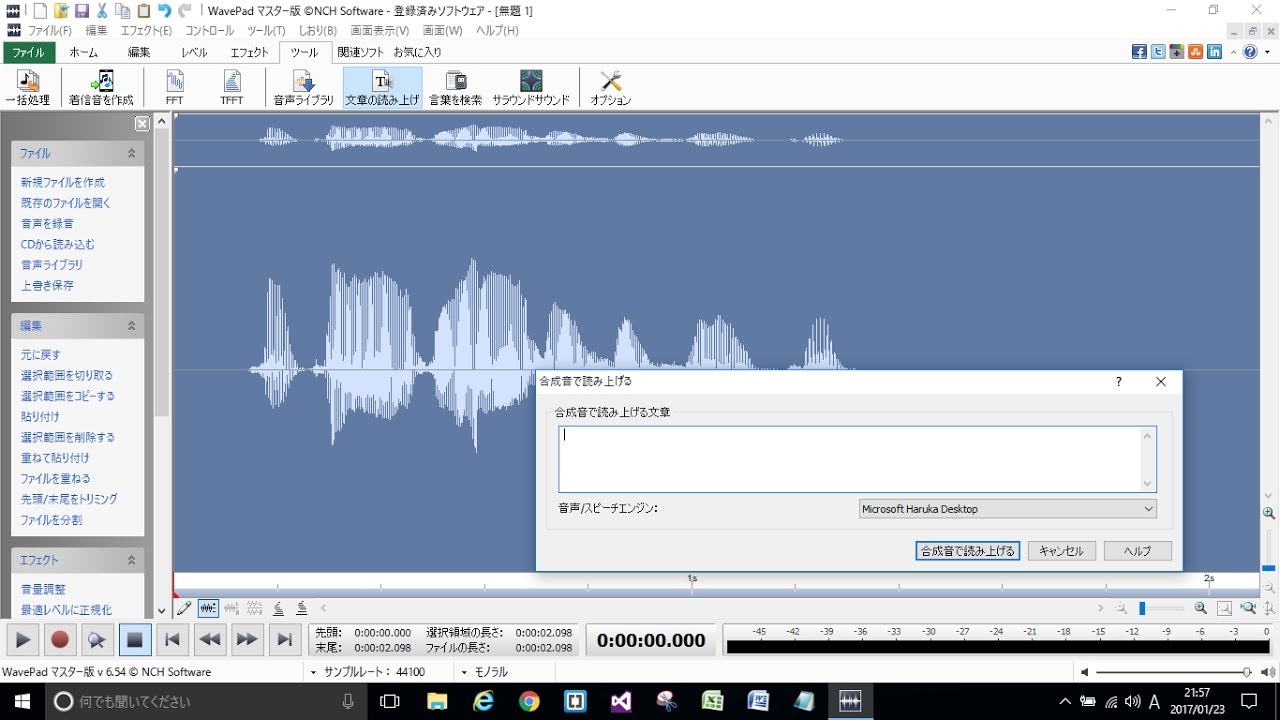Click the rewind button
The height and width of the screenshot is (720, 1280).
[210, 640]
